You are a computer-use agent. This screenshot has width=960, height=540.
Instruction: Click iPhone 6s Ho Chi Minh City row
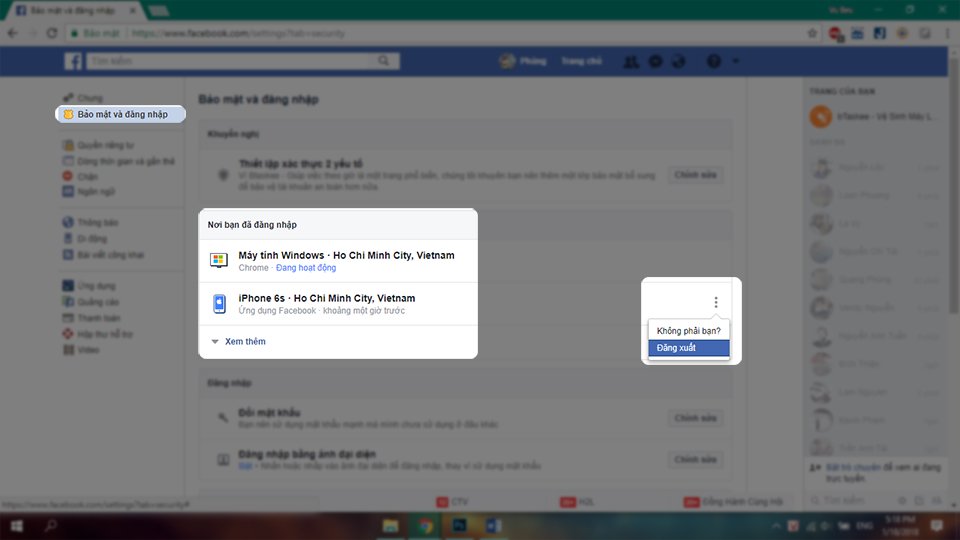(338, 304)
